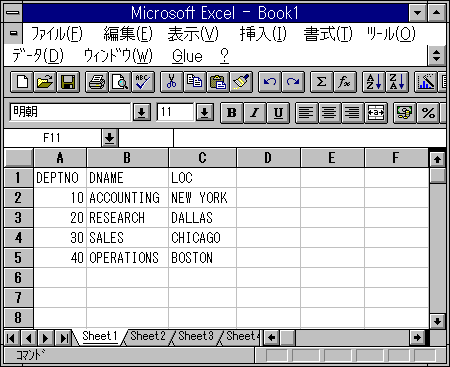Open the ? help menu

pos(224,56)
